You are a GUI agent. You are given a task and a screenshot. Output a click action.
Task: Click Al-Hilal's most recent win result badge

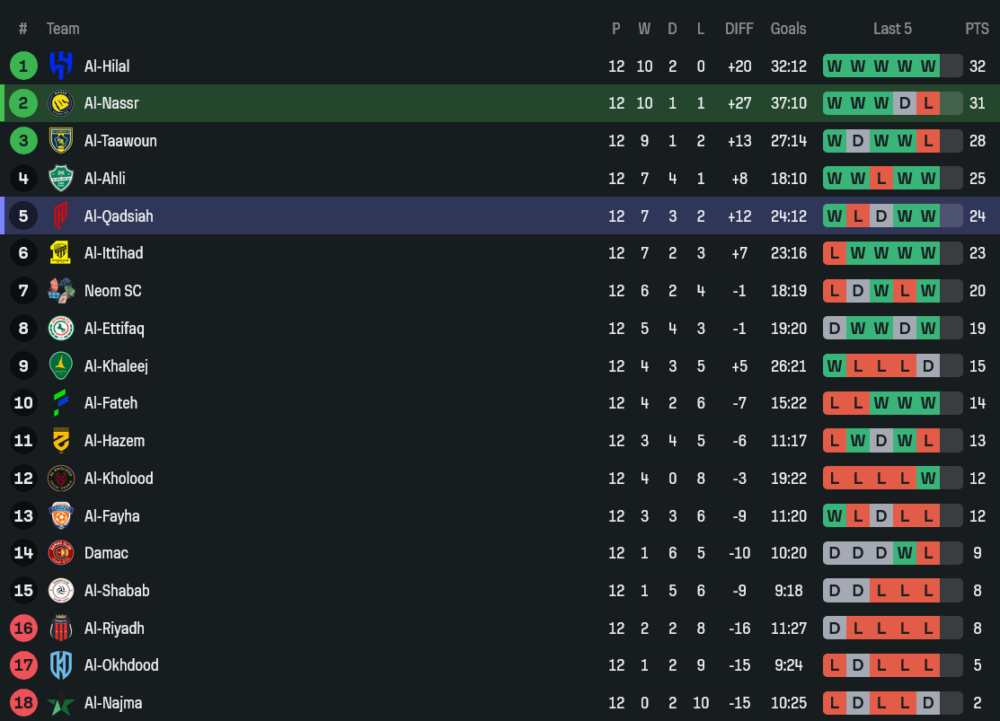[x=928, y=66]
